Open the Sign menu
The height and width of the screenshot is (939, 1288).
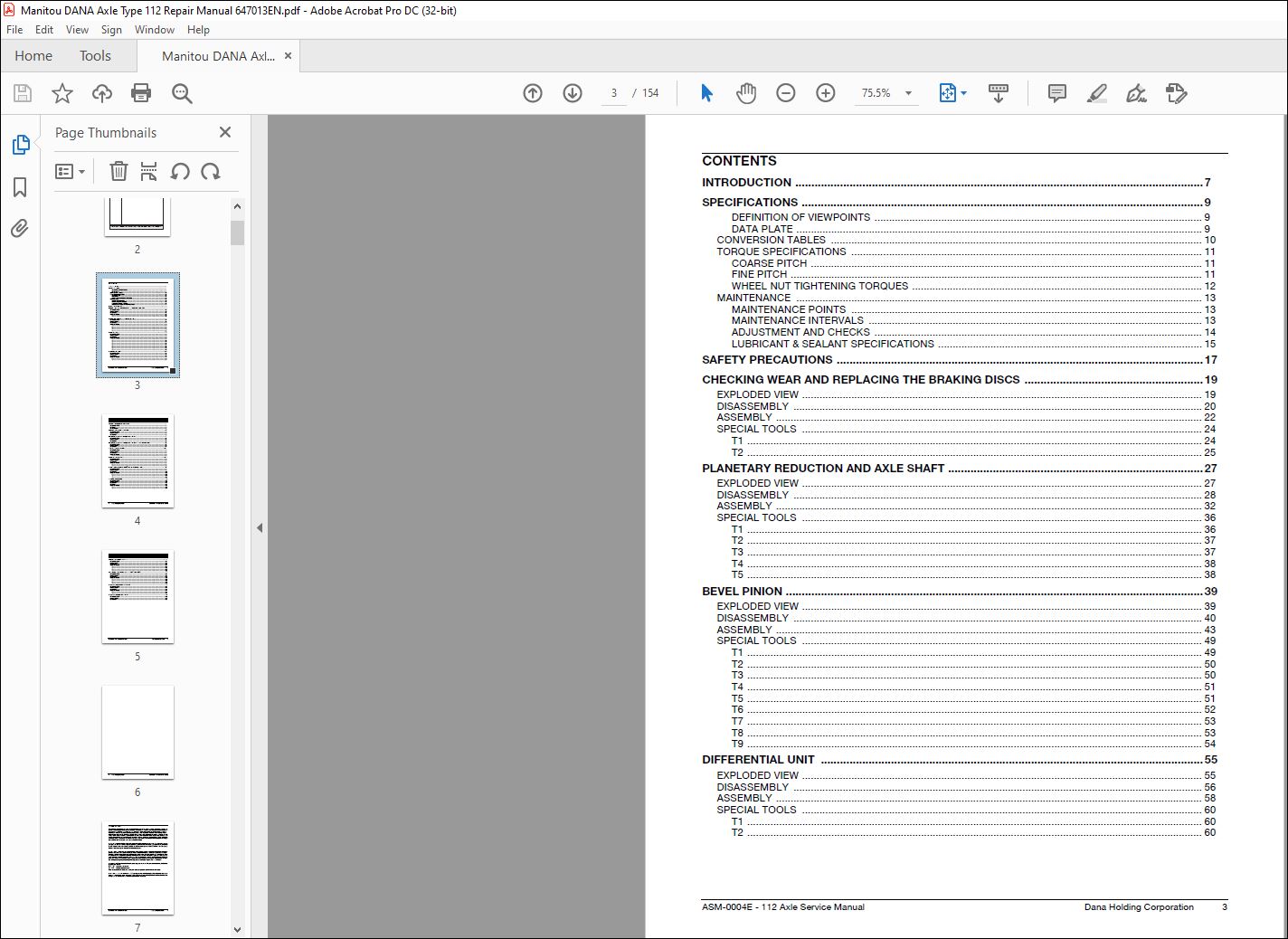(x=111, y=30)
